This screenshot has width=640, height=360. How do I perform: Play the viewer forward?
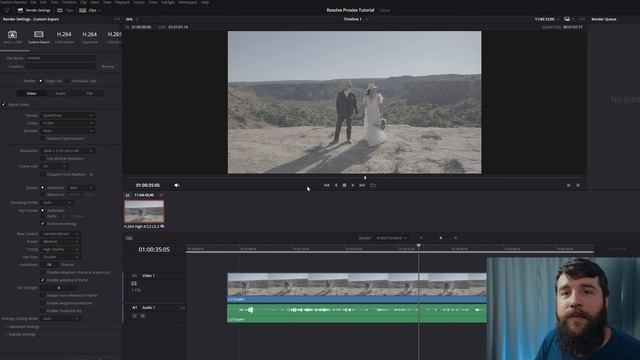tap(353, 185)
